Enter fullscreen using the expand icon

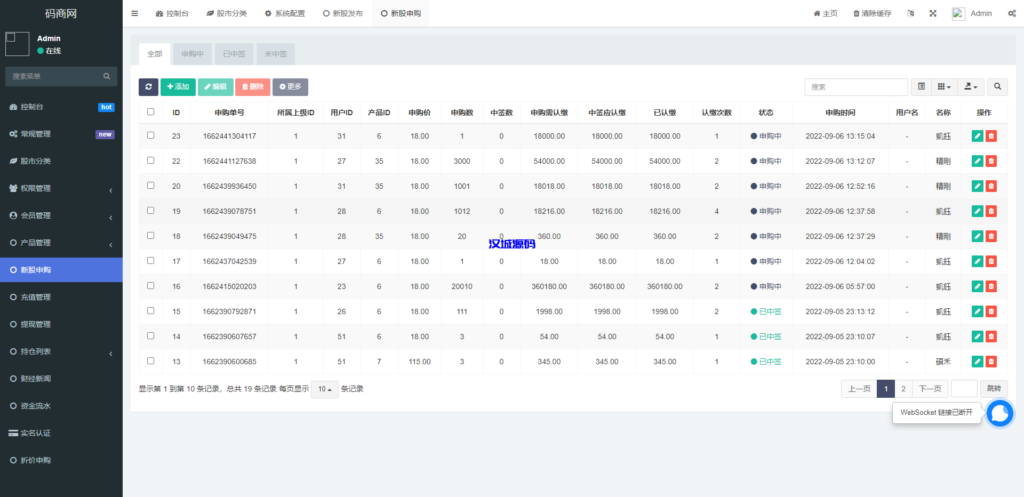pyautogui.click(x=933, y=13)
